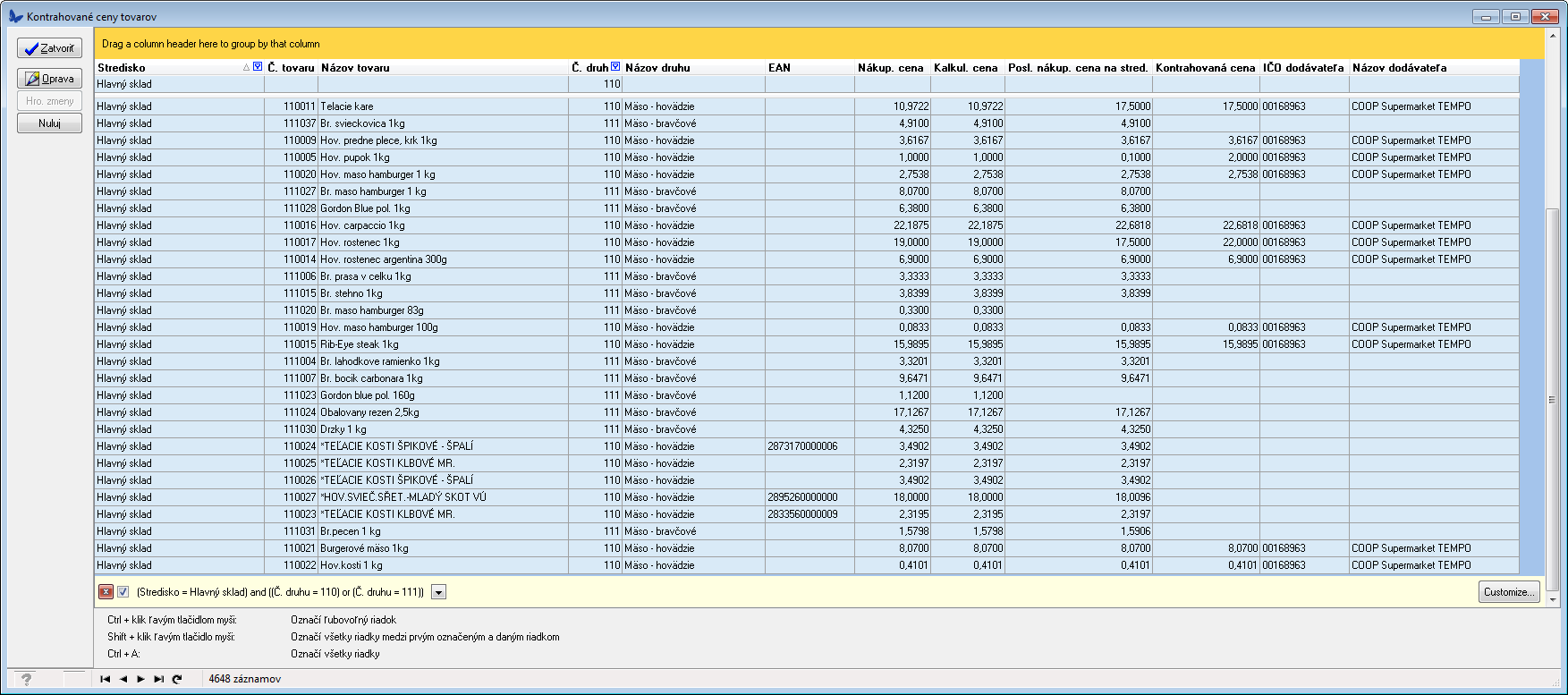Click the 110 filter row cell

[x=595, y=84]
